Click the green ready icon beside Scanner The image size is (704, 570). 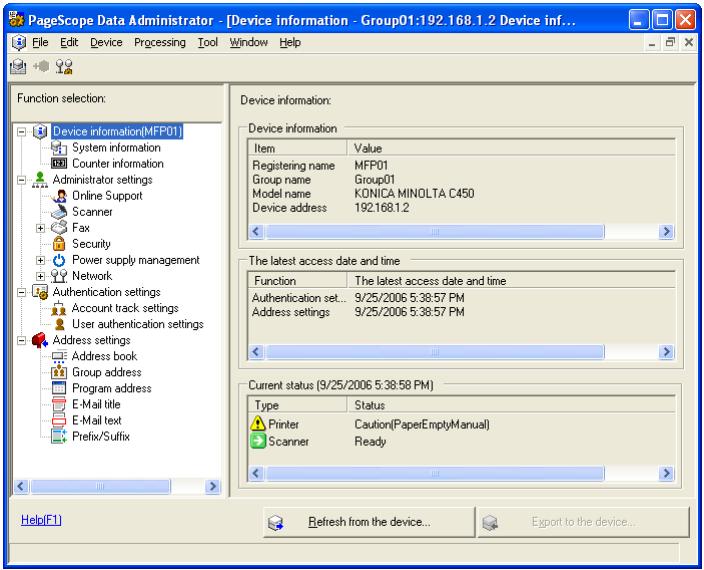(x=258, y=441)
